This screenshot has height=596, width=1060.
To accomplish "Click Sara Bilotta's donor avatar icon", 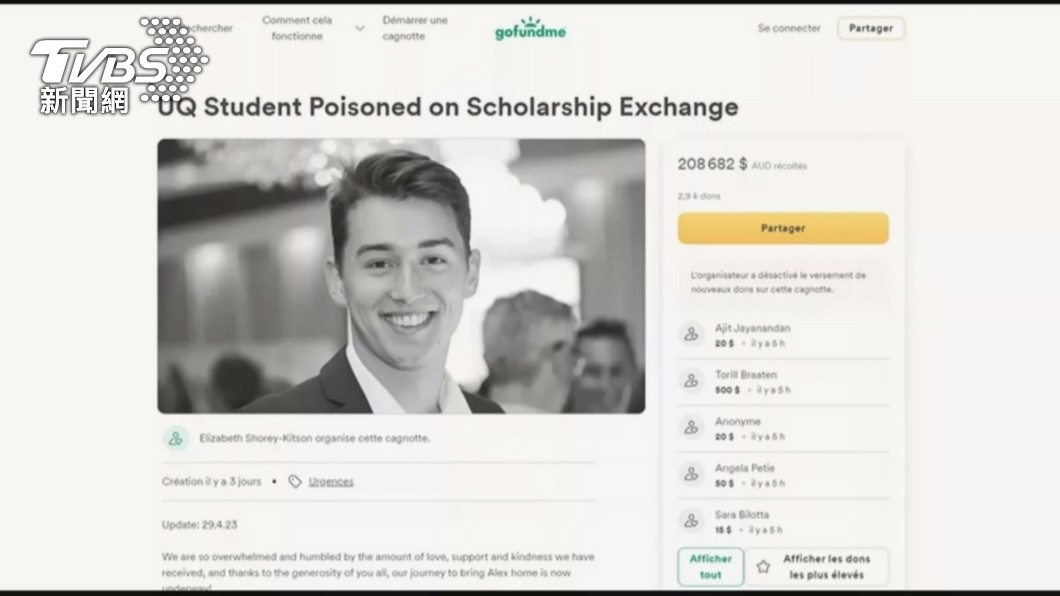I will pyautogui.click(x=691, y=520).
